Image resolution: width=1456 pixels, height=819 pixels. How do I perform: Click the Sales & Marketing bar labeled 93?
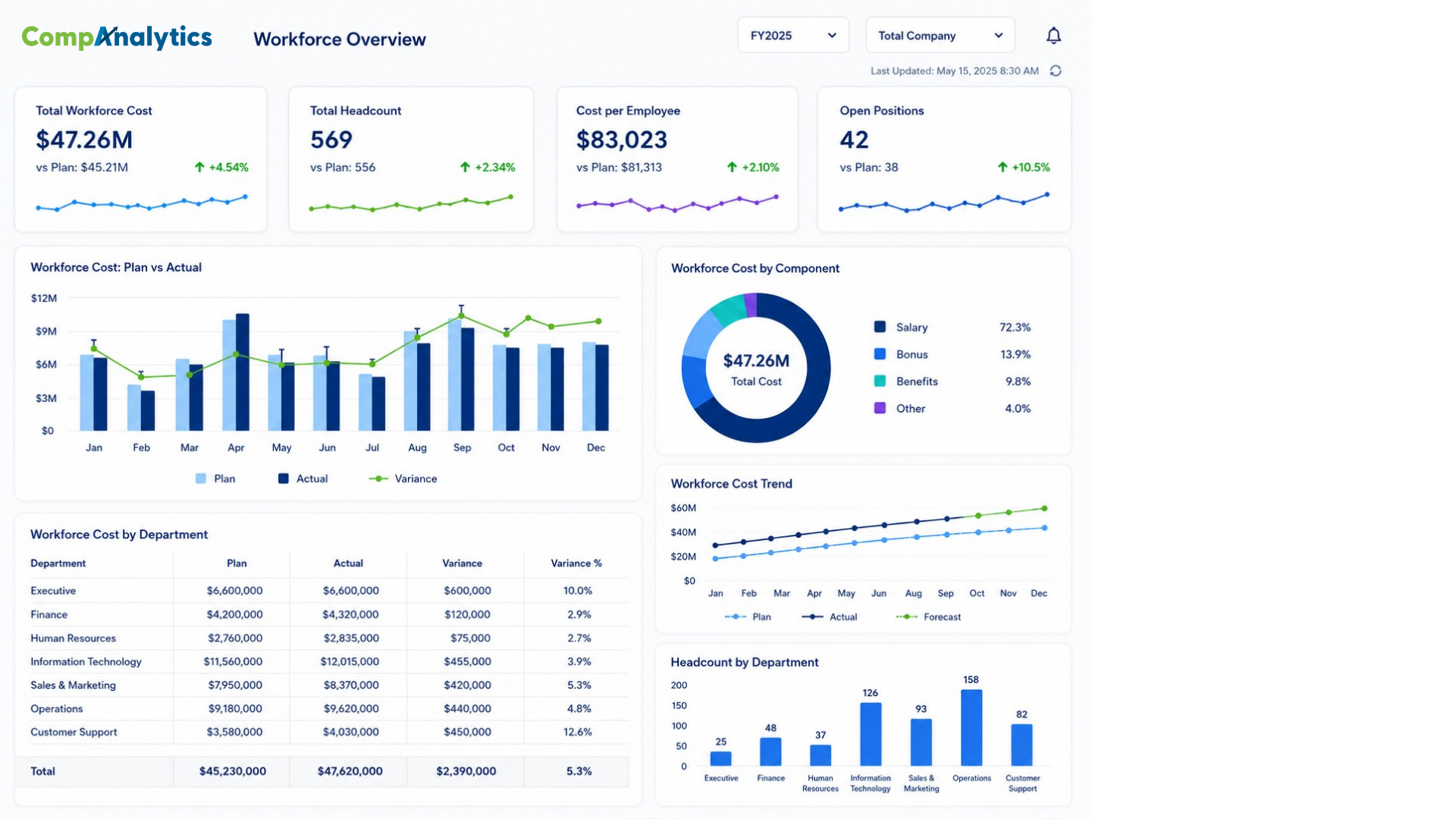click(921, 742)
